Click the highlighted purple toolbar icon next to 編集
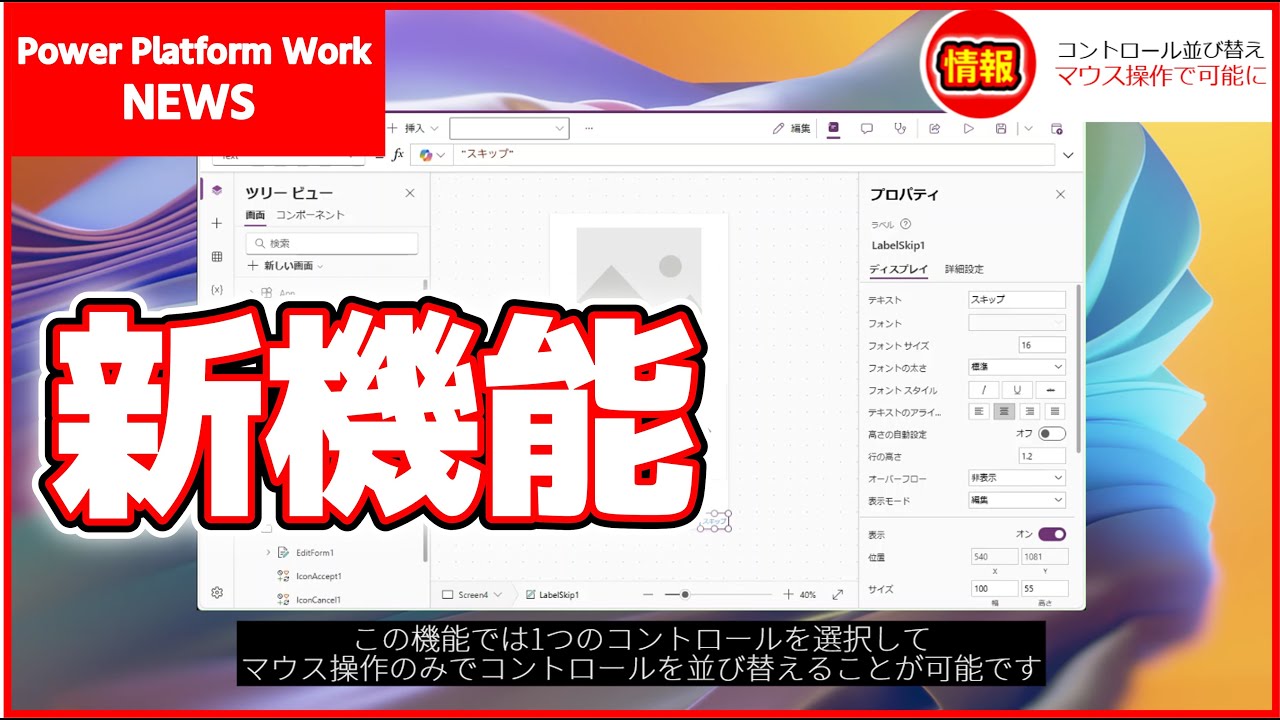 (833, 128)
